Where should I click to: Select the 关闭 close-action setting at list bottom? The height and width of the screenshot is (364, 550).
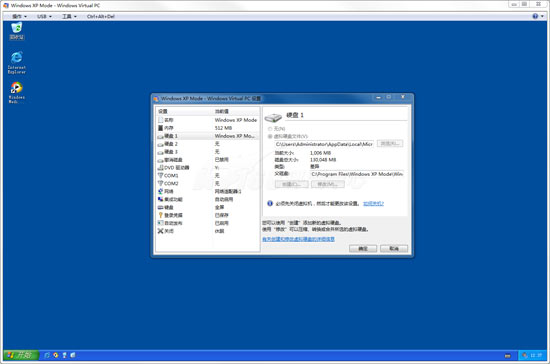click(208, 231)
